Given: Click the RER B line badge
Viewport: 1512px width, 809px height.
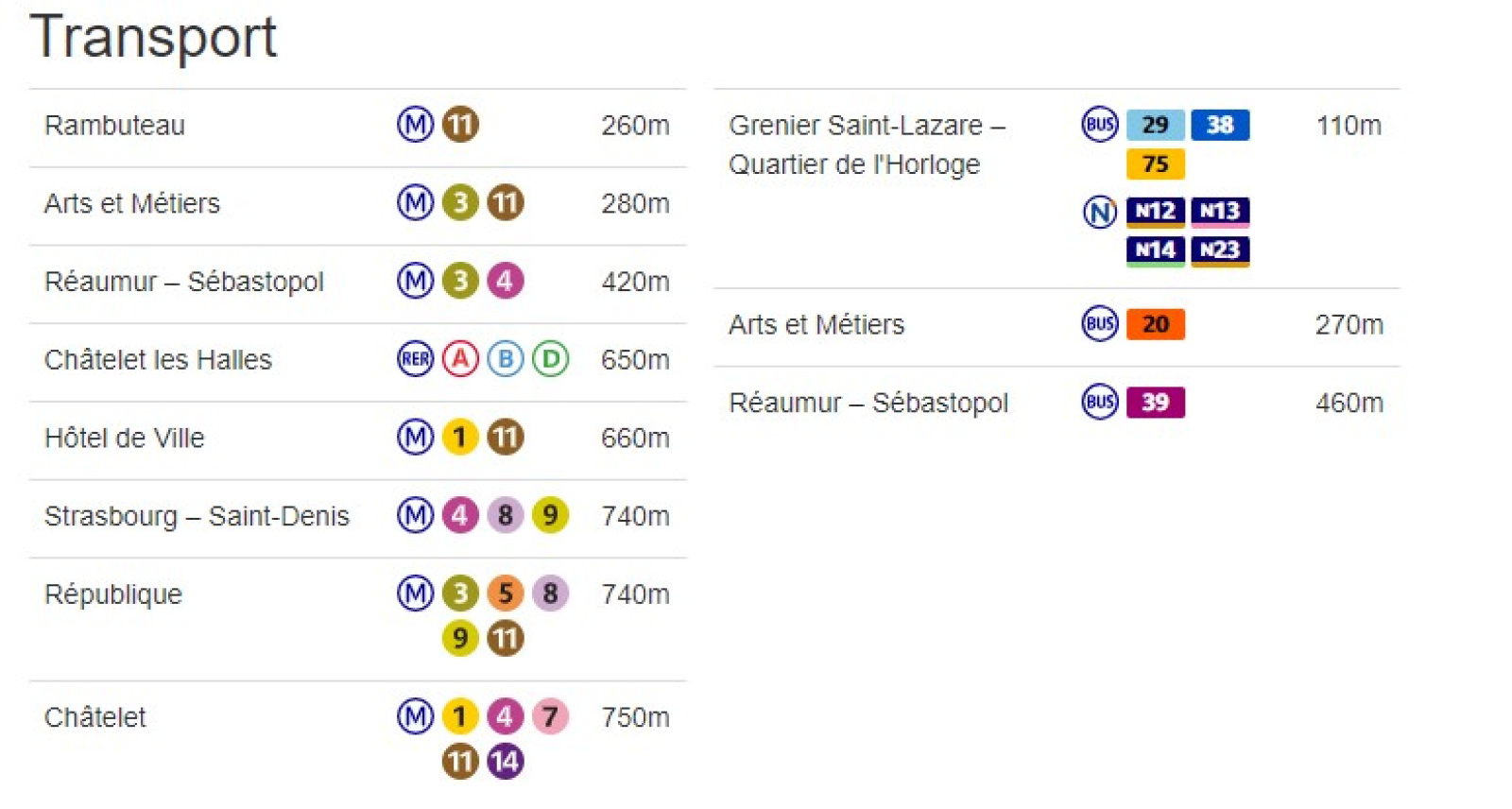Looking at the screenshot, I should [x=506, y=359].
